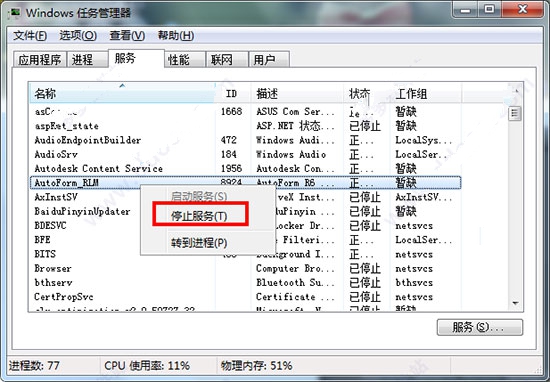Image resolution: width=550 pixels, height=382 pixels.
Task: Select the BaiduPinyinUpdater service row
Action: 245,212
